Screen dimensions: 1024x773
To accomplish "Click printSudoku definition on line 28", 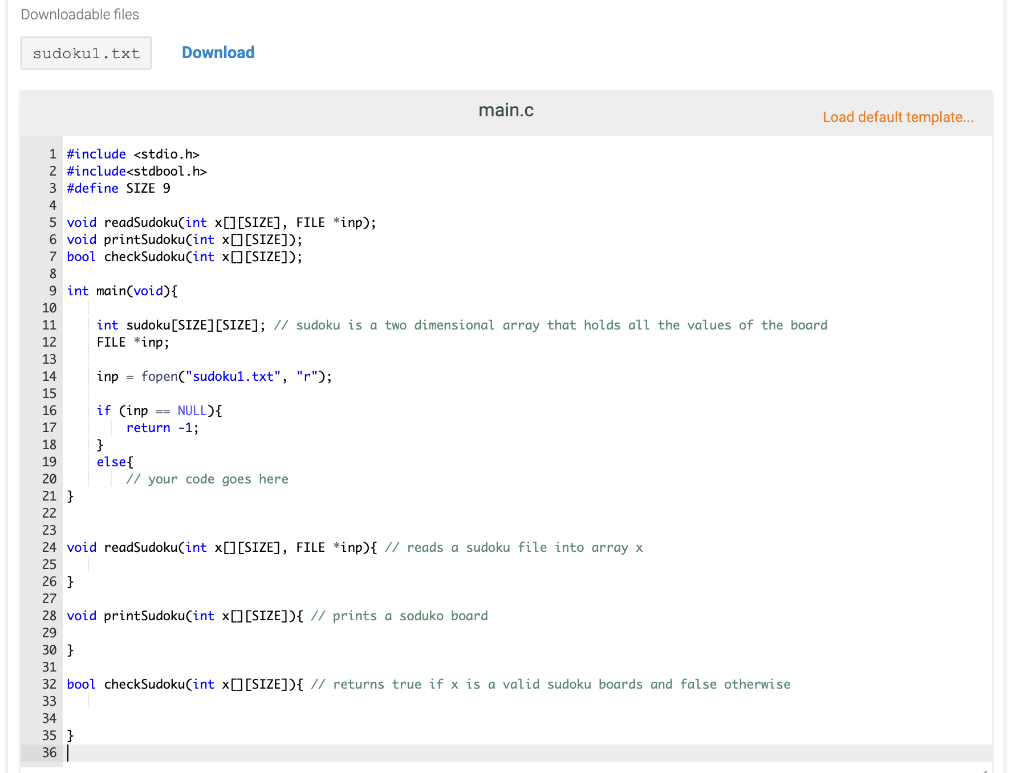I will tap(185, 616).
